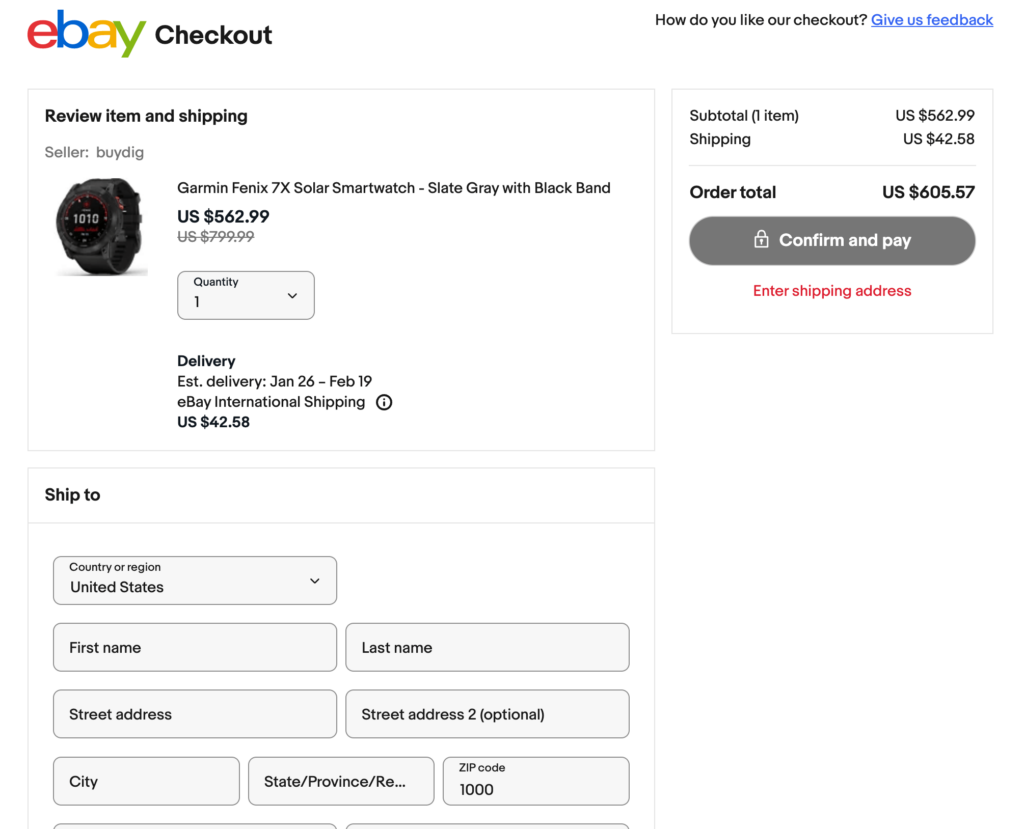
Task: Click the Country or region chevron arrow
Action: click(x=315, y=581)
